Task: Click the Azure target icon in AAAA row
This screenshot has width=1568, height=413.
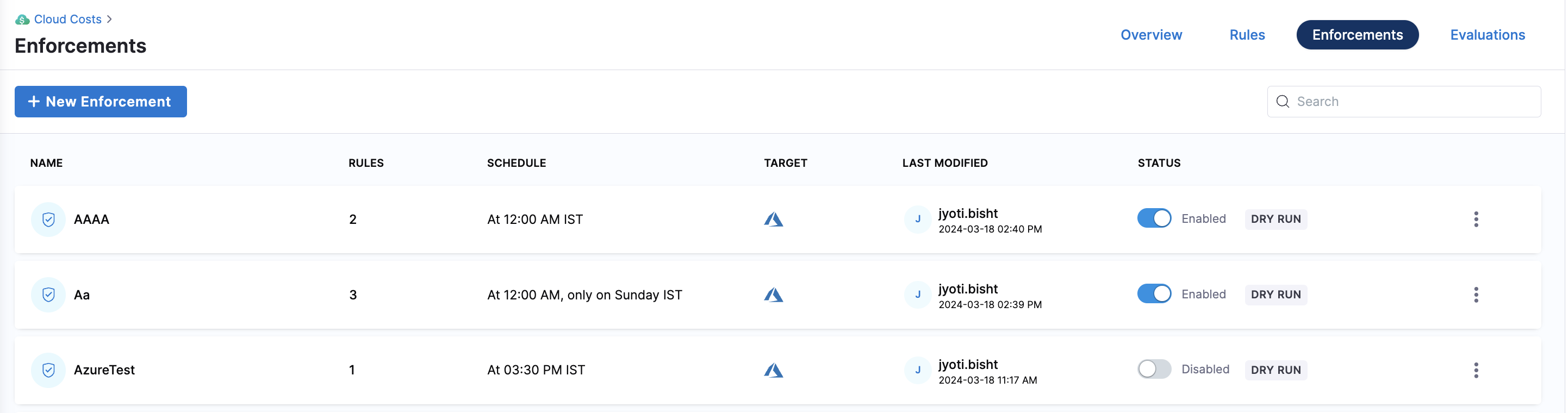Action: (x=773, y=220)
